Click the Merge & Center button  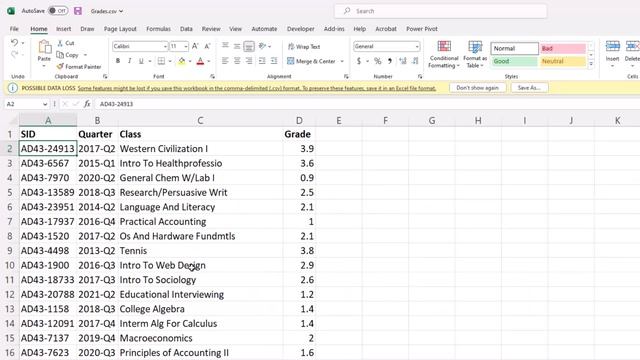click(311, 61)
